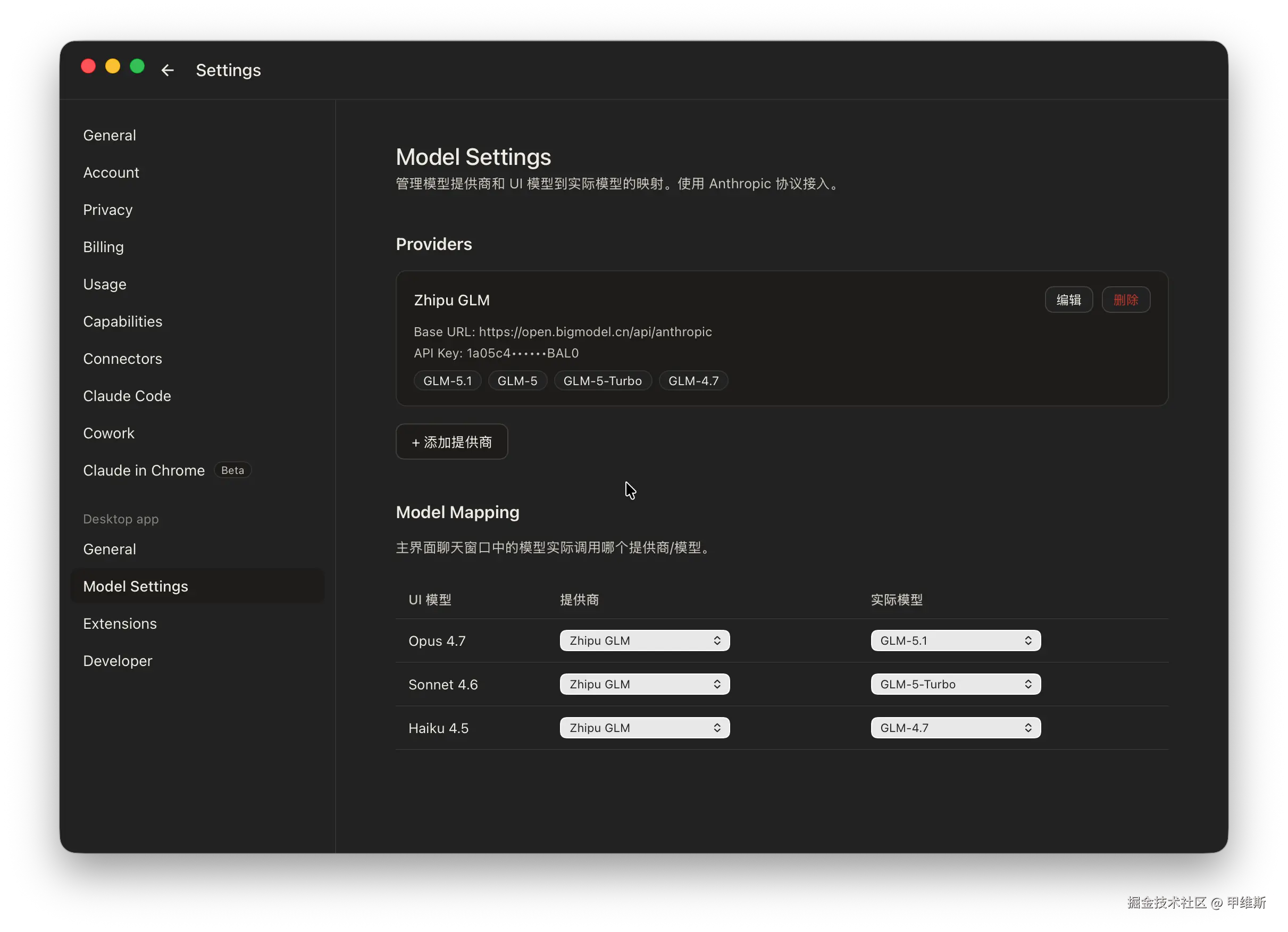This screenshot has height=932, width=1288.
Task: Select Connectors in the sidebar
Action: point(123,359)
